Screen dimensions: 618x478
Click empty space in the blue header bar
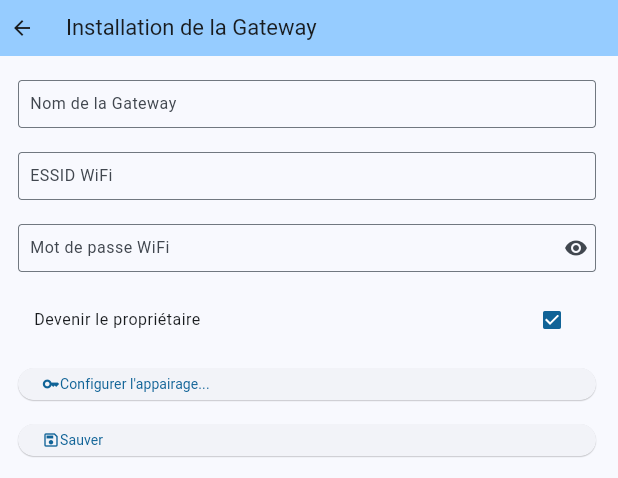click(x=470, y=28)
